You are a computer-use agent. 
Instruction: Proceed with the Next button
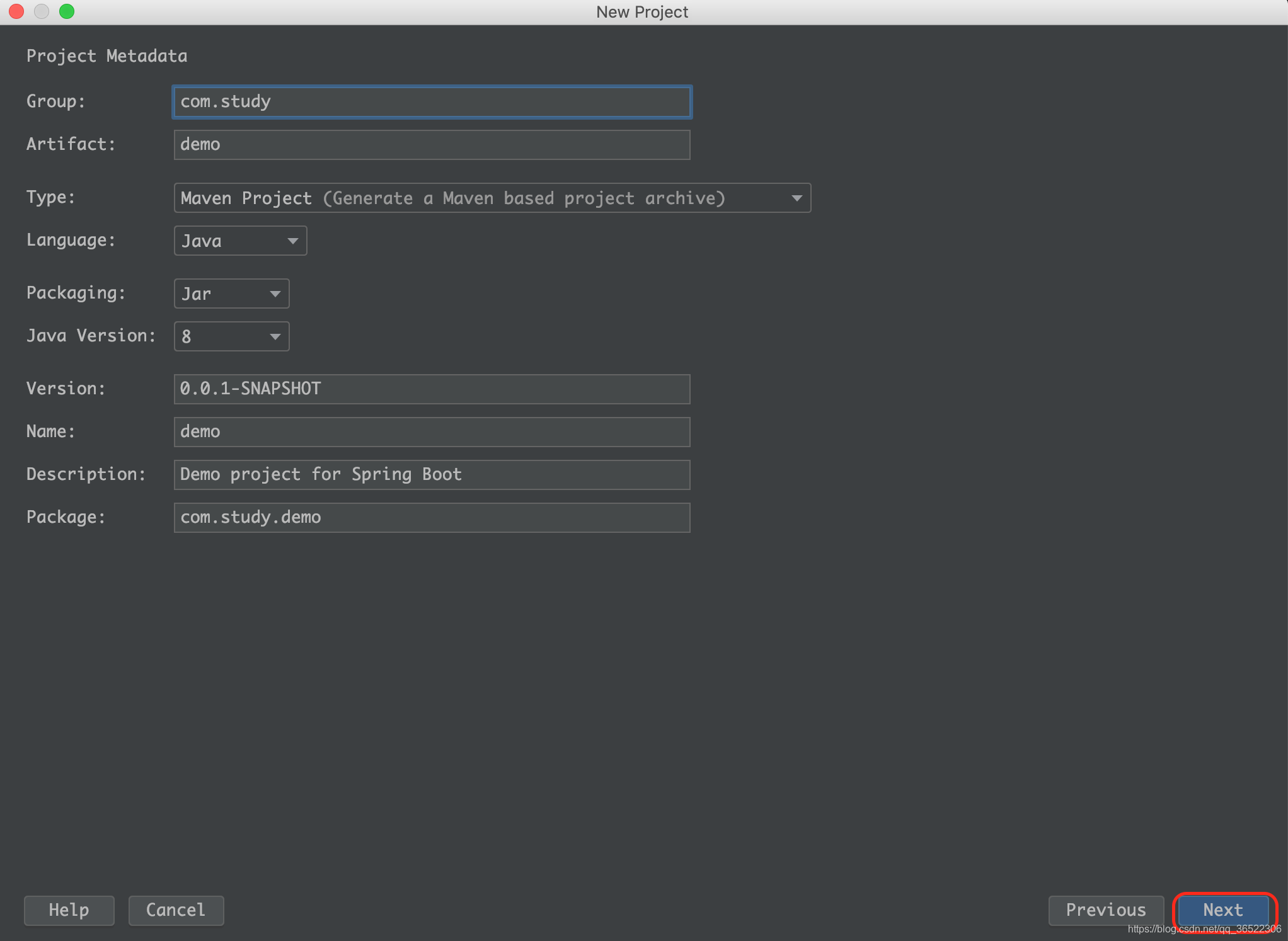click(1222, 910)
